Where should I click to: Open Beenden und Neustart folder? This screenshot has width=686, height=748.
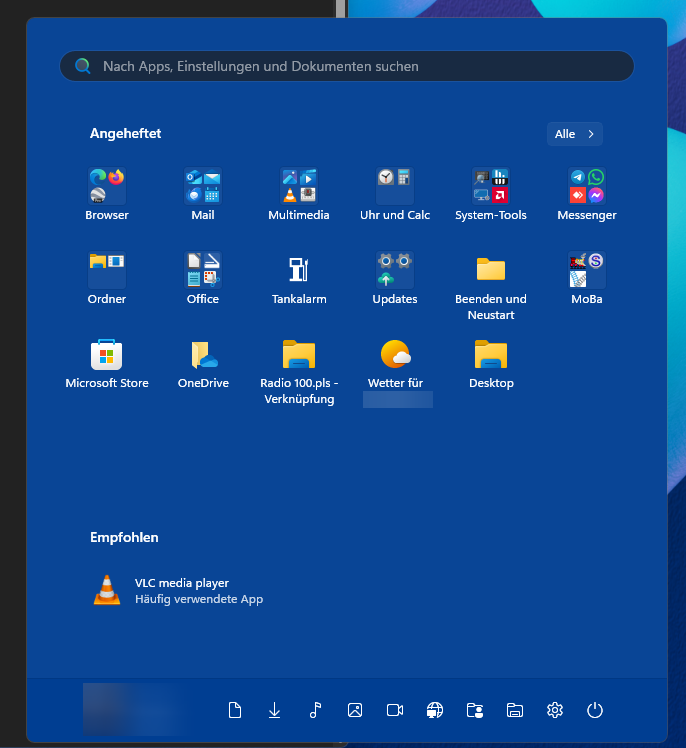coord(491,270)
